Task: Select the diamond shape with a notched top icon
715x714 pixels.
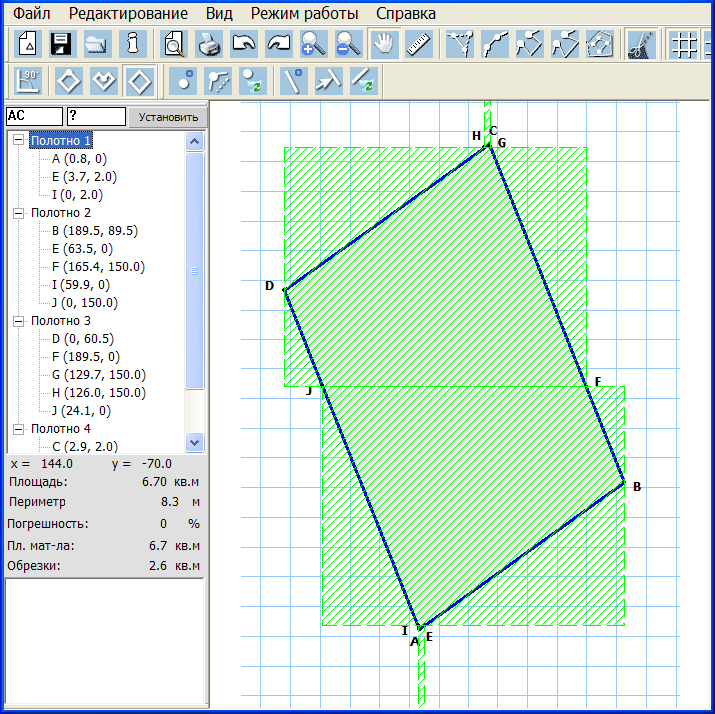Action: coord(104,81)
